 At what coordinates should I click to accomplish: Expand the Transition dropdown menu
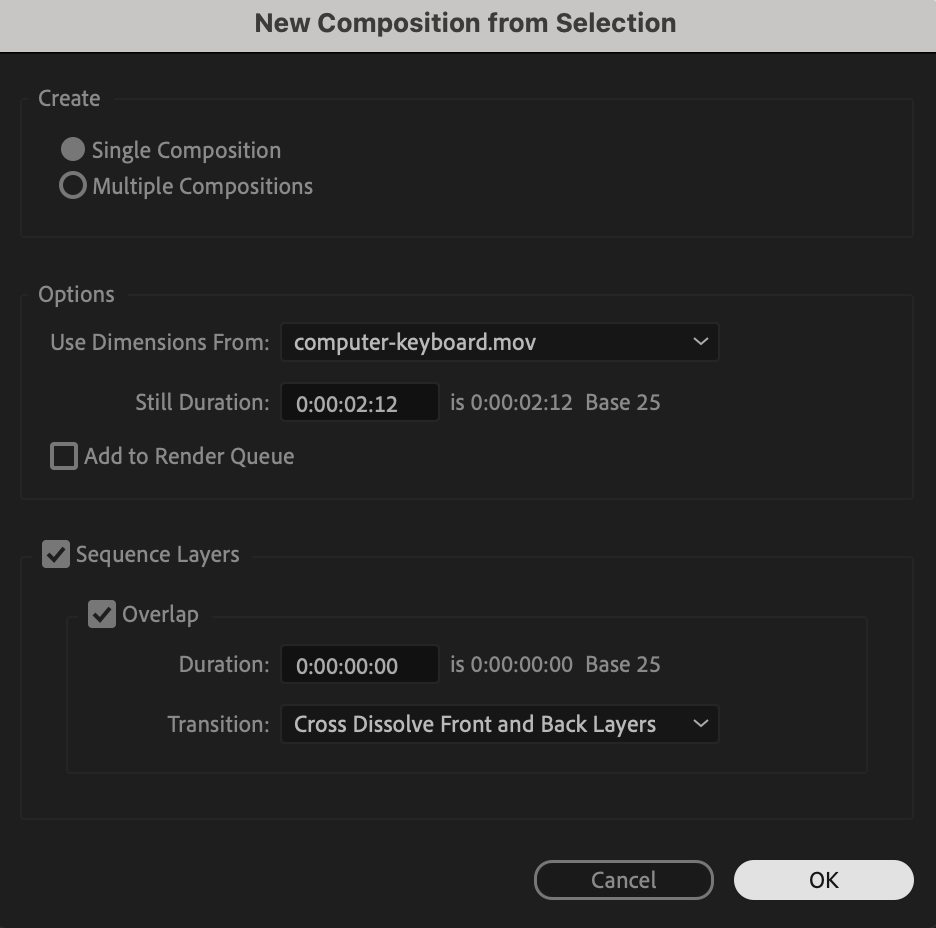(499, 724)
